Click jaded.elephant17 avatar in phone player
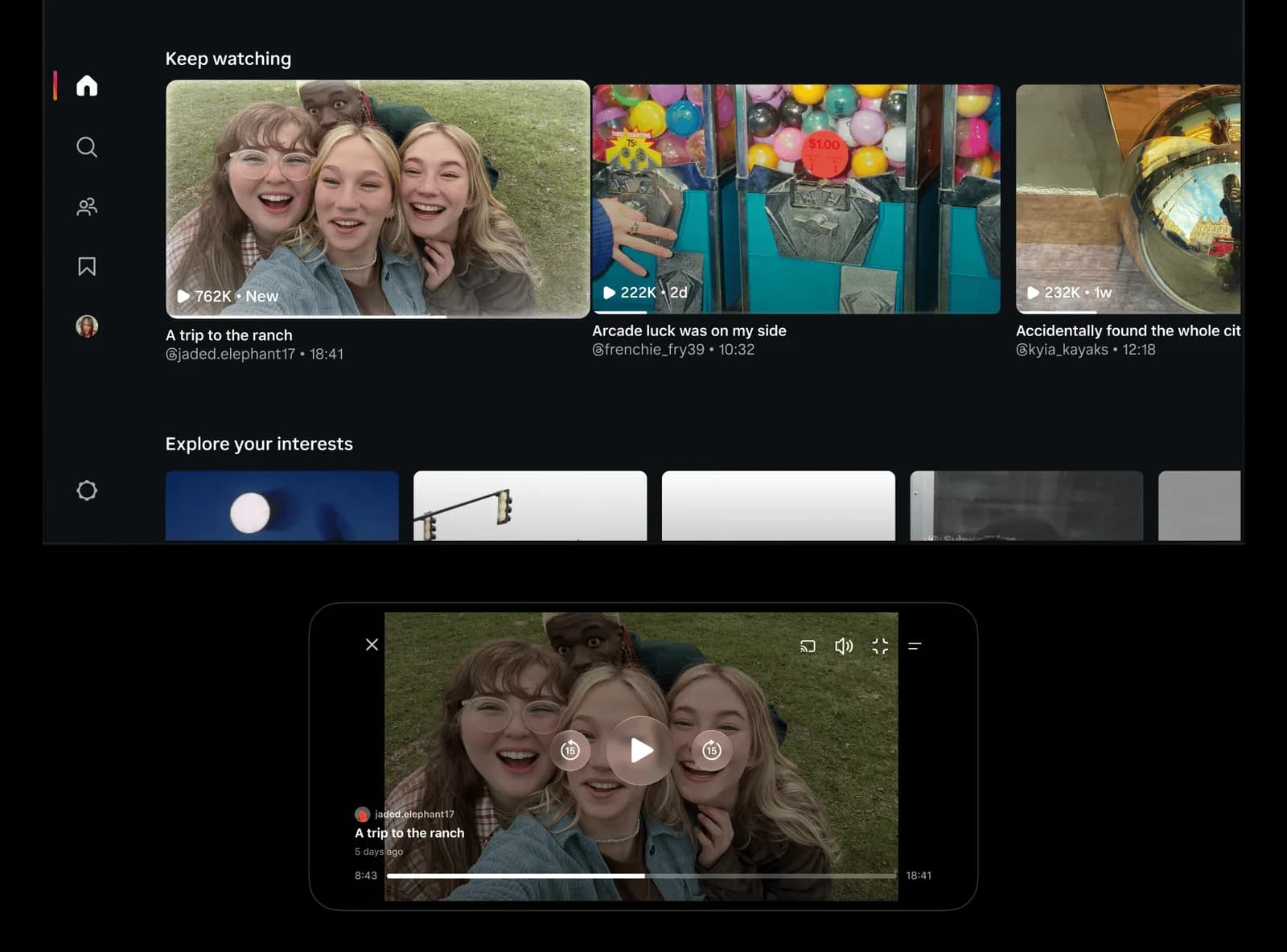Image resolution: width=1287 pixels, height=952 pixels. tap(362, 814)
